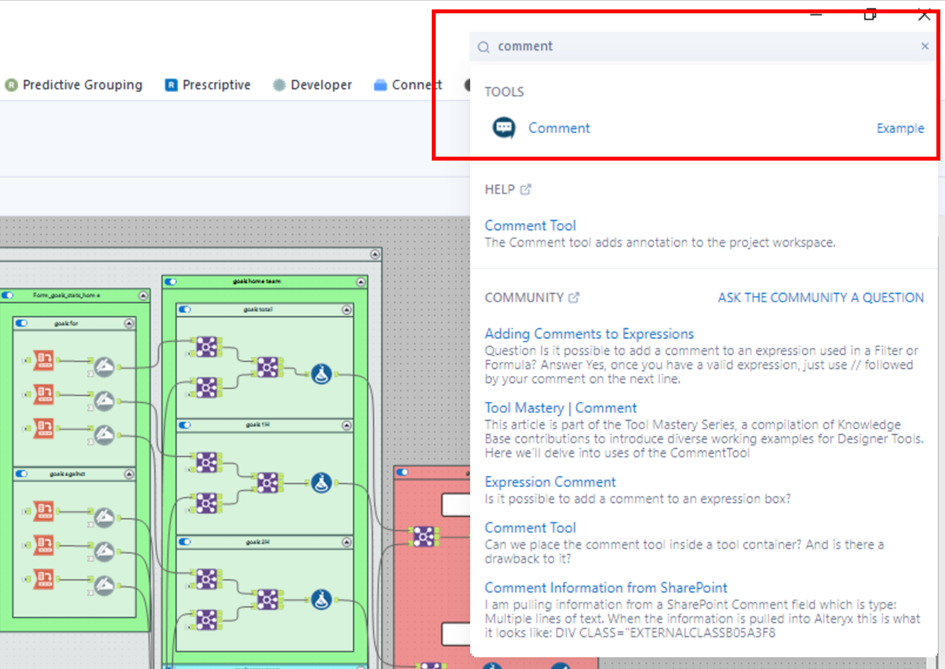Disable the goals for container
The height and width of the screenshot is (669, 945).
pyautogui.click(x=22, y=323)
